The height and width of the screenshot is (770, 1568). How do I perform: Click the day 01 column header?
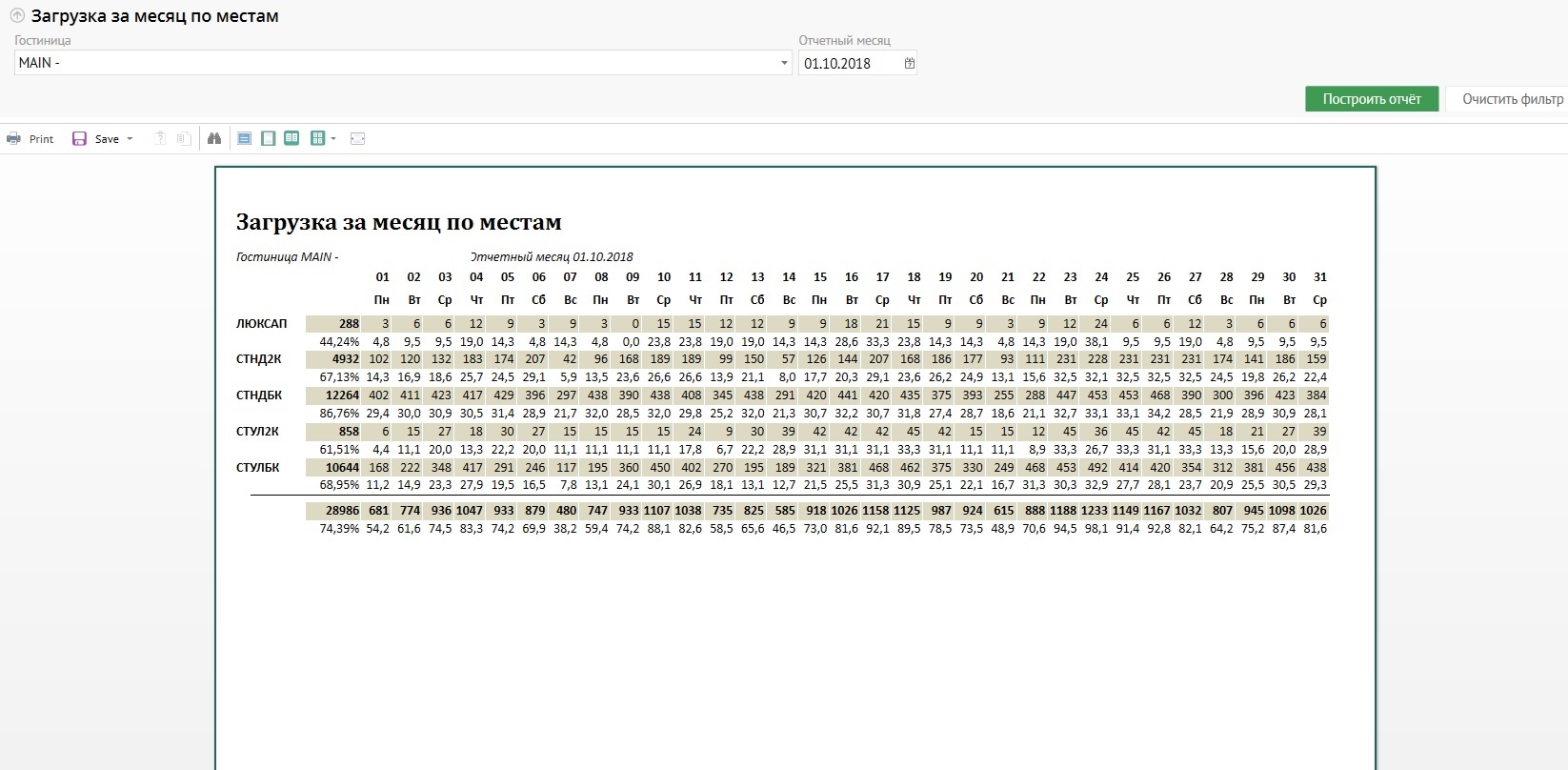pyautogui.click(x=382, y=277)
